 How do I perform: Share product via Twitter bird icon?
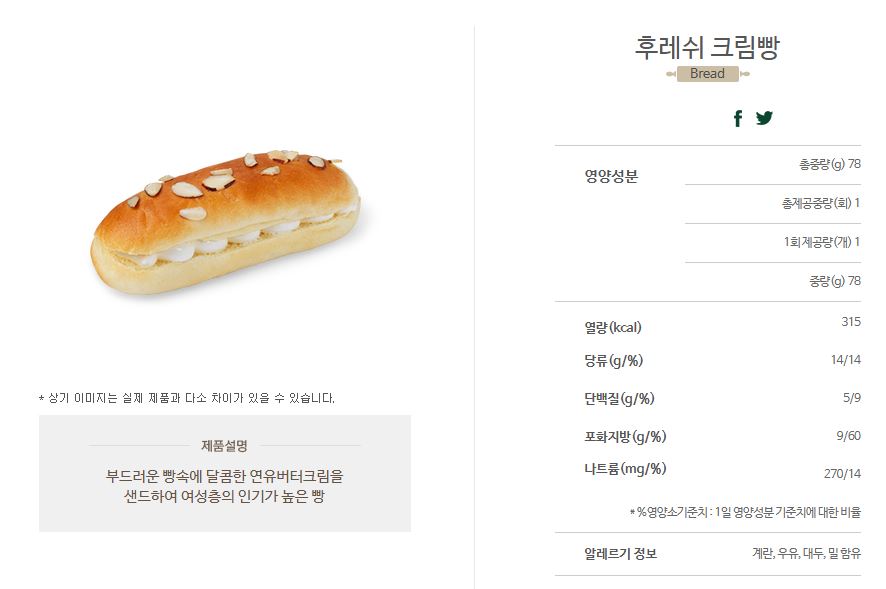[764, 118]
